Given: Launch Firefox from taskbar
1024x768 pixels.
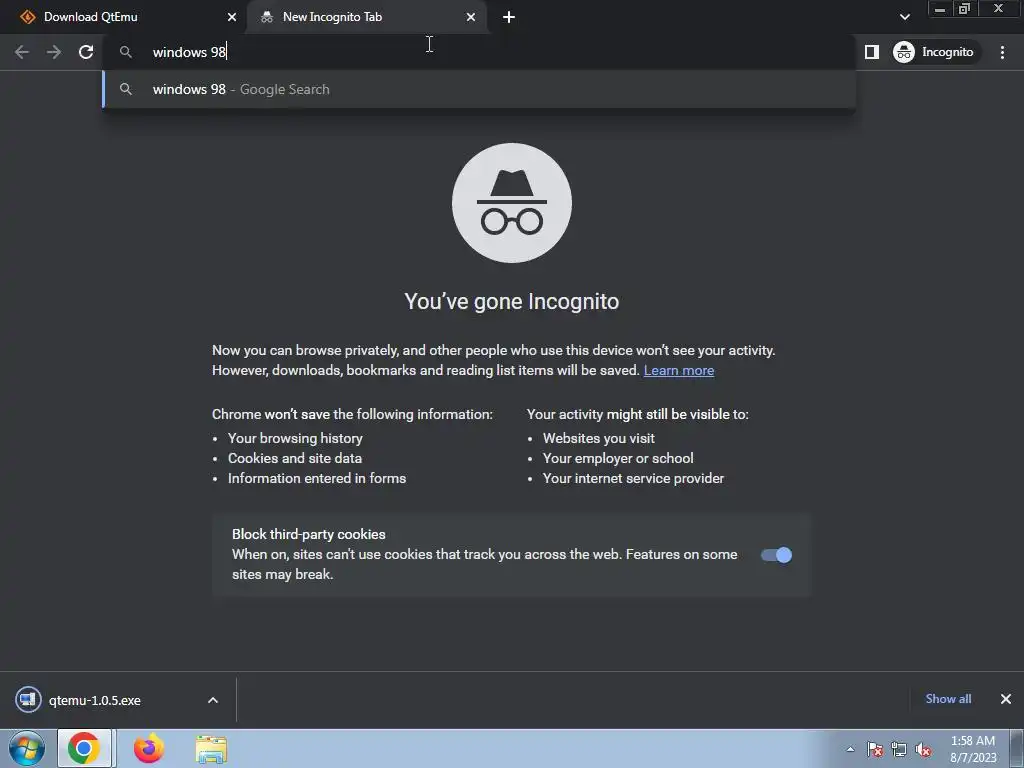Looking at the screenshot, I should (x=149, y=748).
